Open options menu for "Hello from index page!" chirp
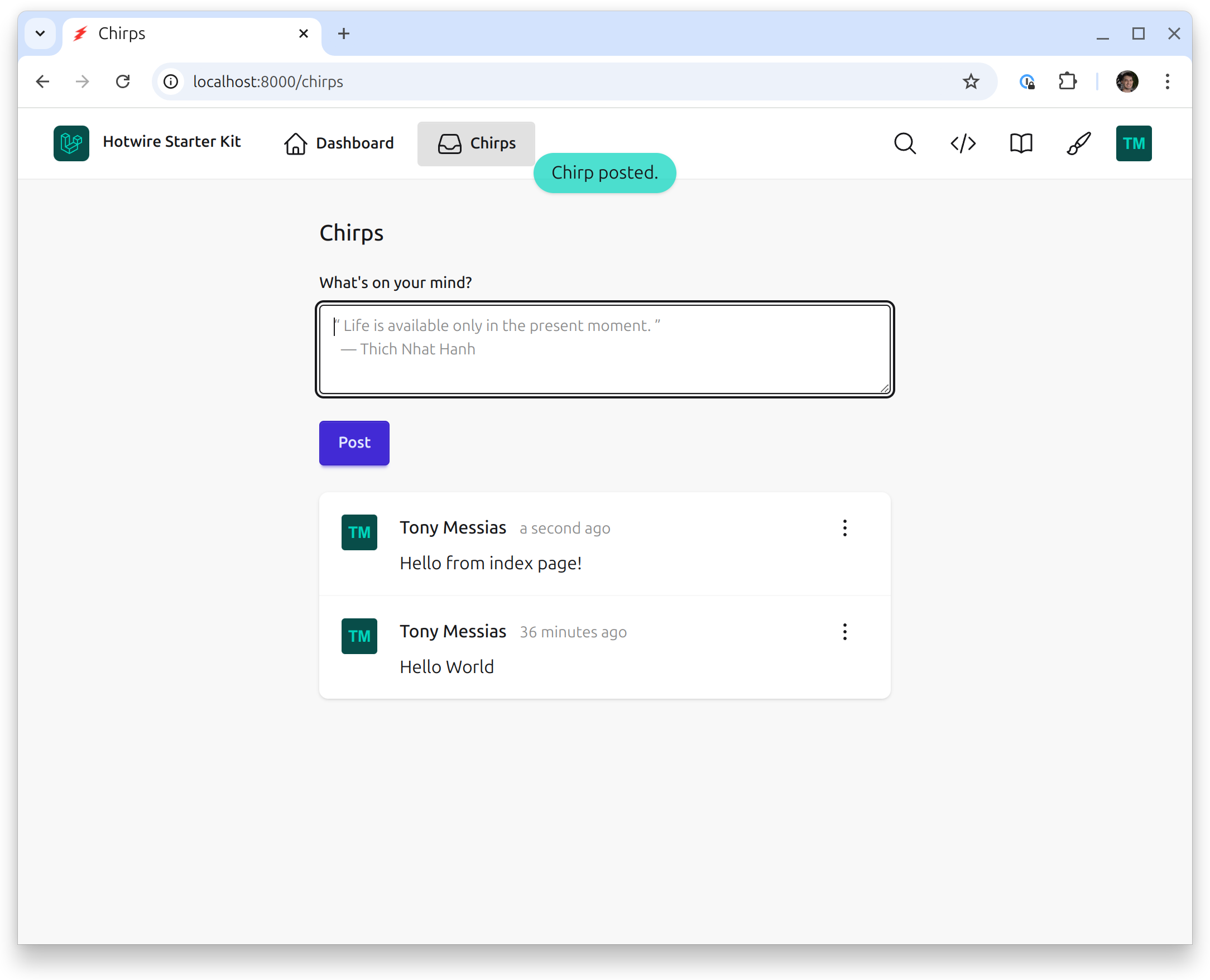This screenshot has height=980, width=1210. coord(844,528)
